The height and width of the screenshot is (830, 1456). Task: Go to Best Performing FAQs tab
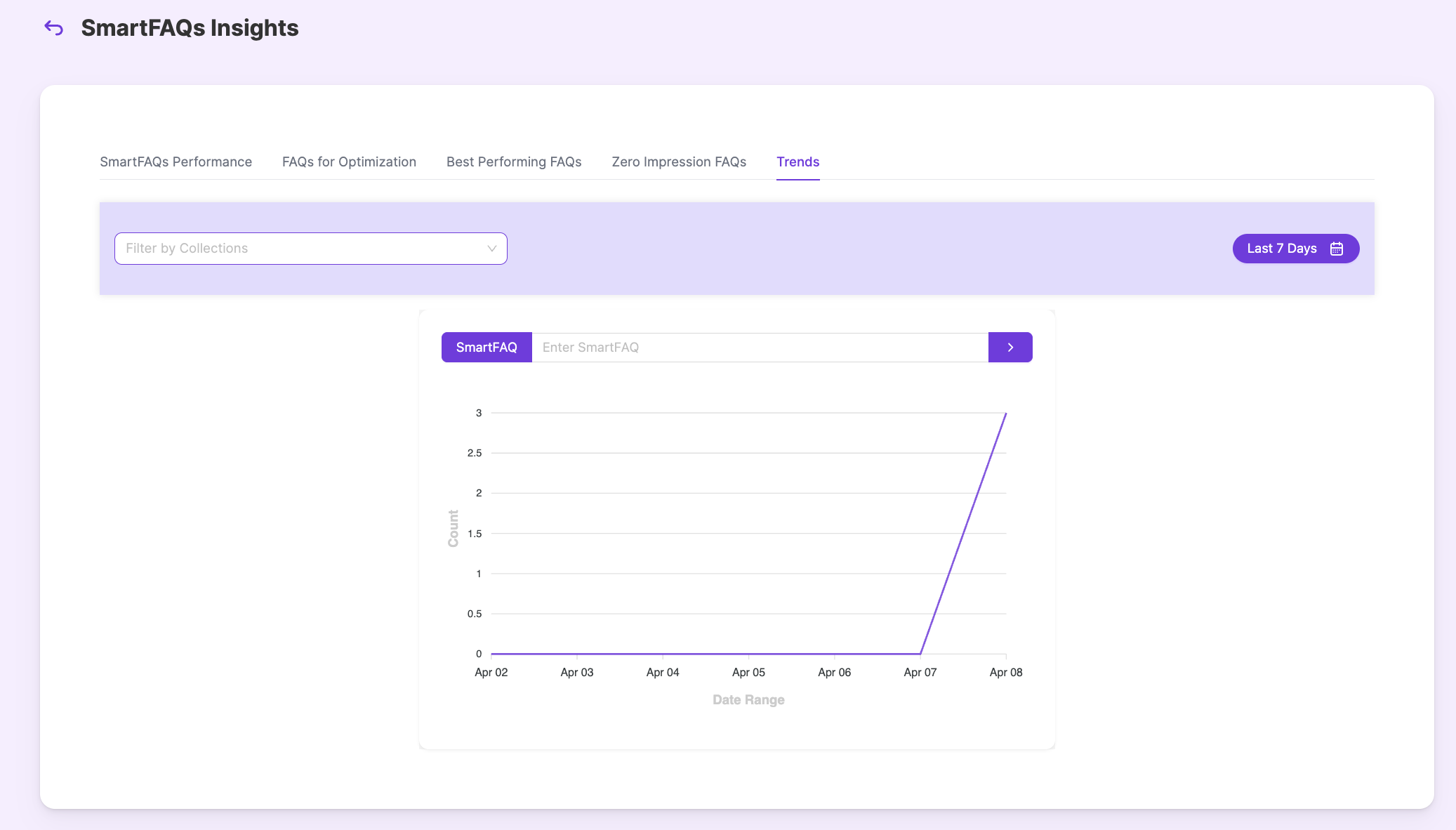click(514, 162)
